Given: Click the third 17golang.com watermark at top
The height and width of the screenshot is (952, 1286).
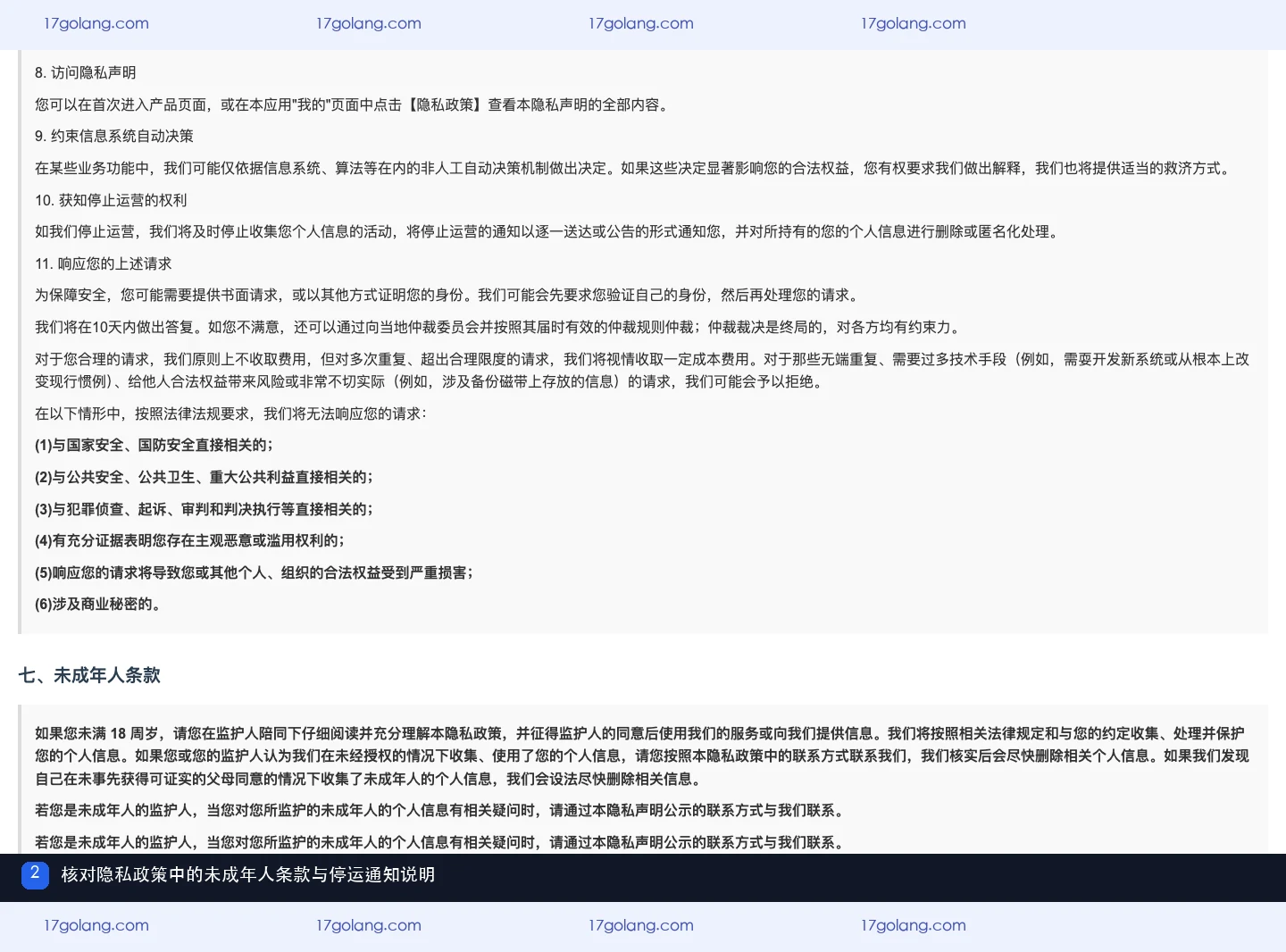Looking at the screenshot, I should tap(641, 23).
